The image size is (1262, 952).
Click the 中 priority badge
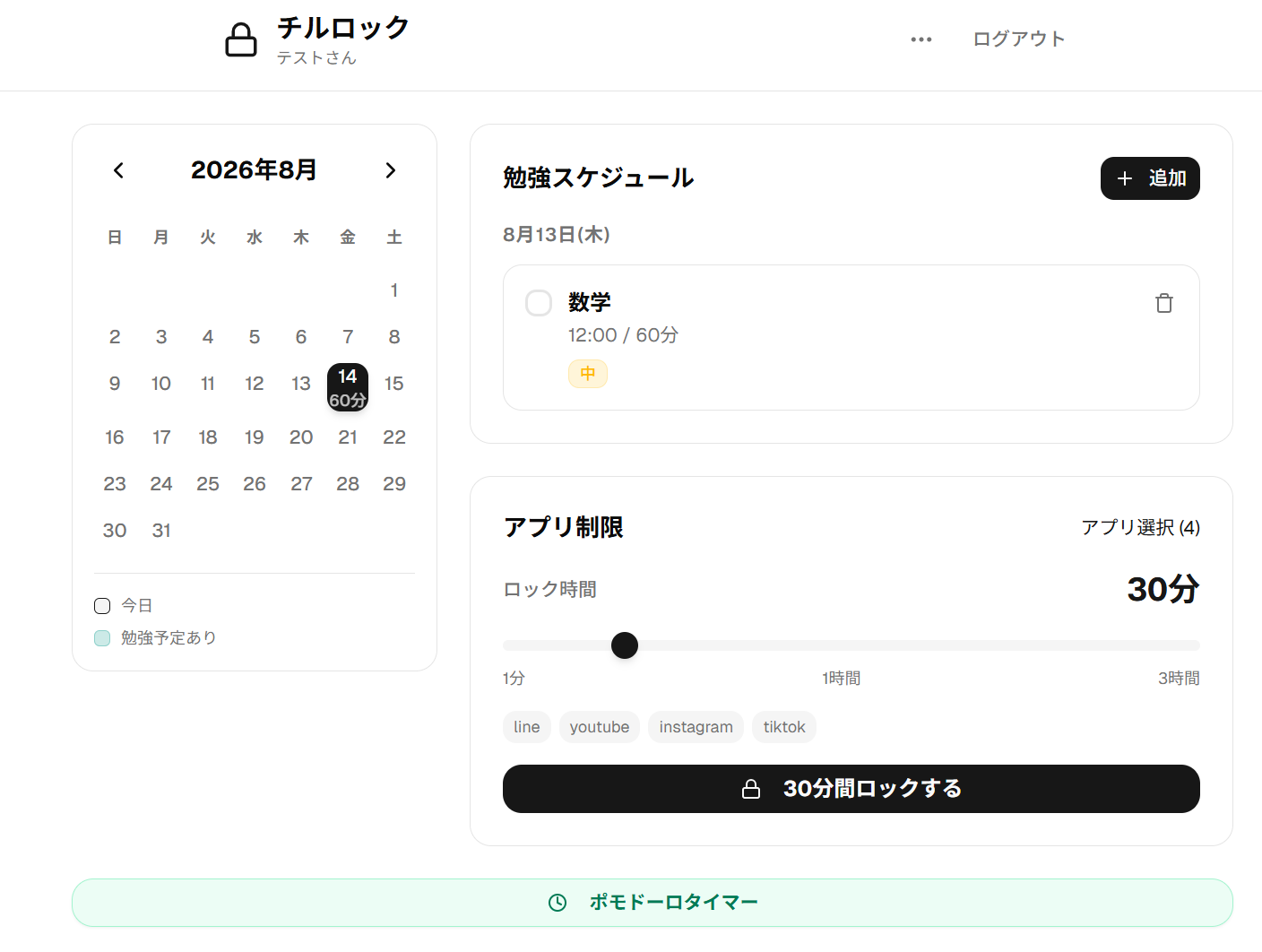pyautogui.click(x=588, y=374)
